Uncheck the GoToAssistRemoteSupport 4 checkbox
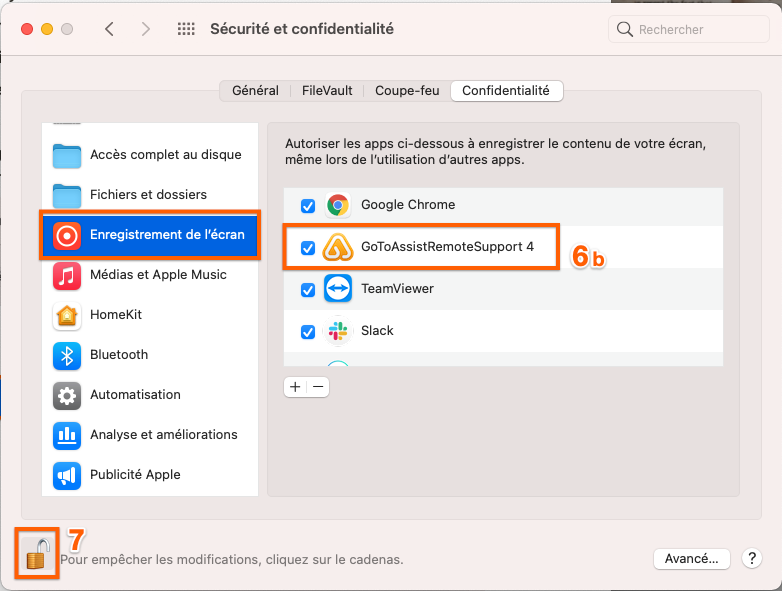This screenshot has width=782, height=591. (x=308, y=247)
